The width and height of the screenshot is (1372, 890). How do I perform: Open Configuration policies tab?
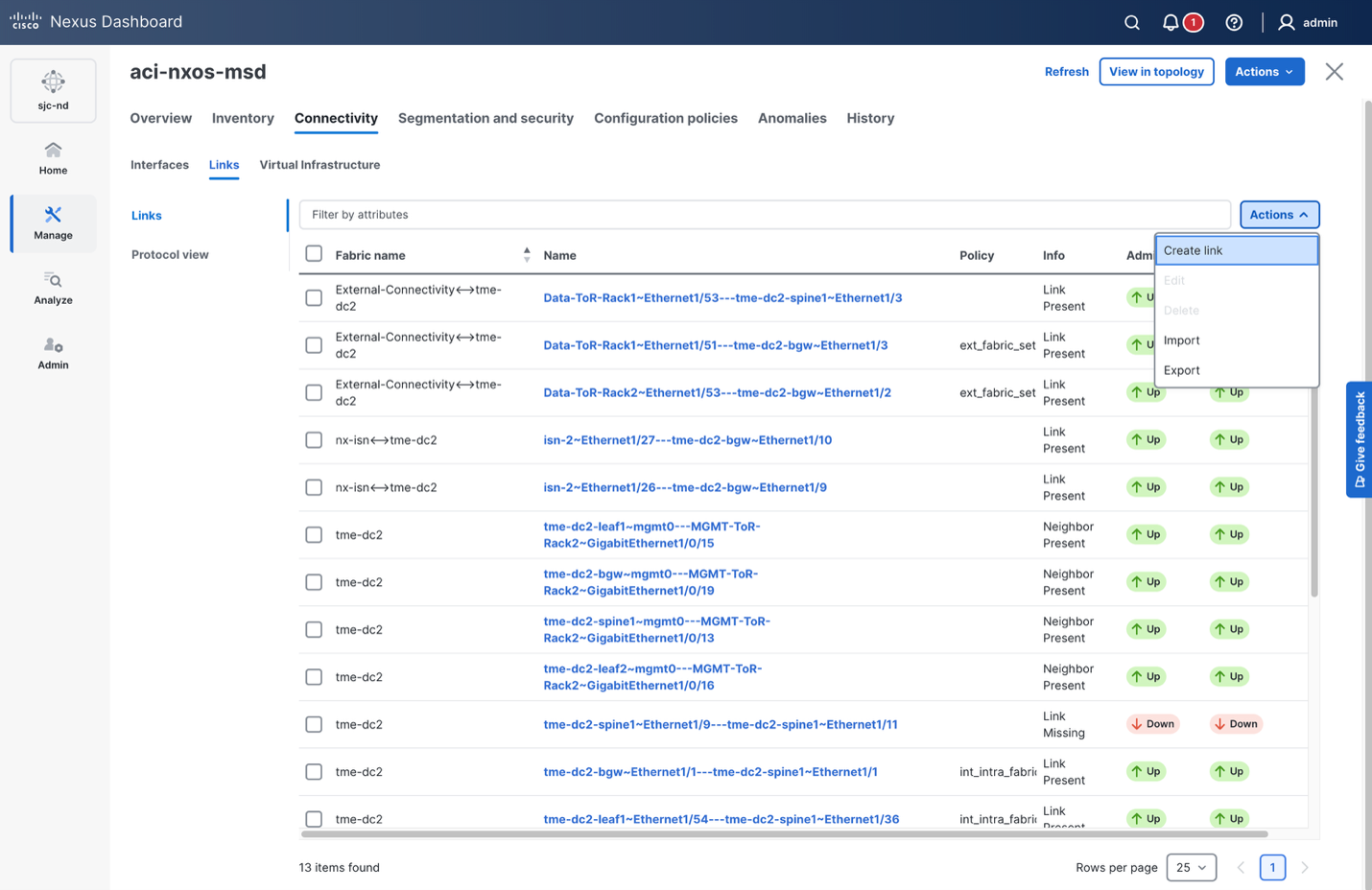[666, 118]
